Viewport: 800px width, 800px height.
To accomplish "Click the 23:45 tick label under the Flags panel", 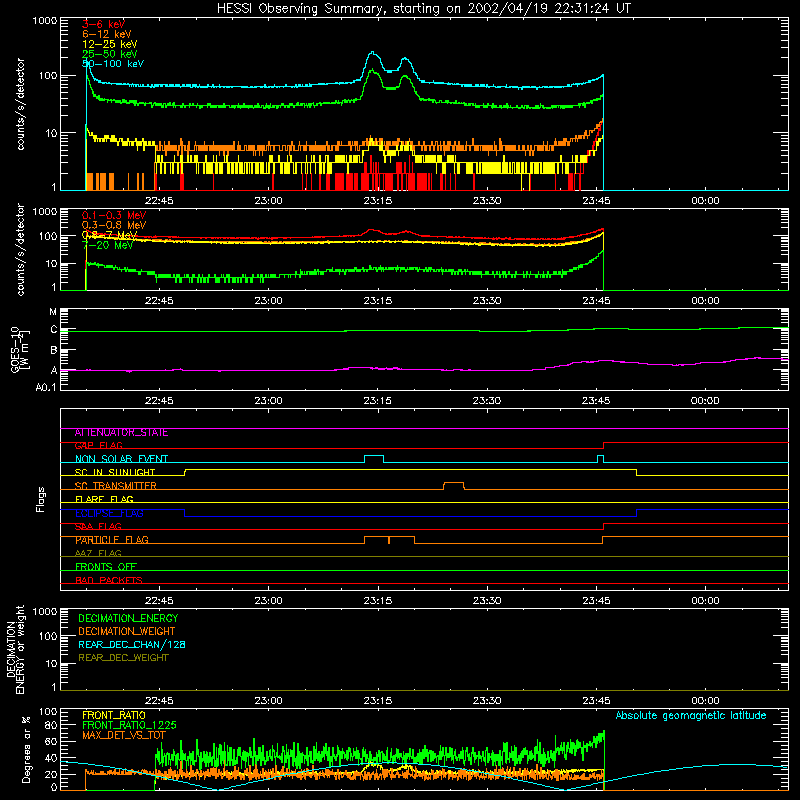I will click(596, 601).
